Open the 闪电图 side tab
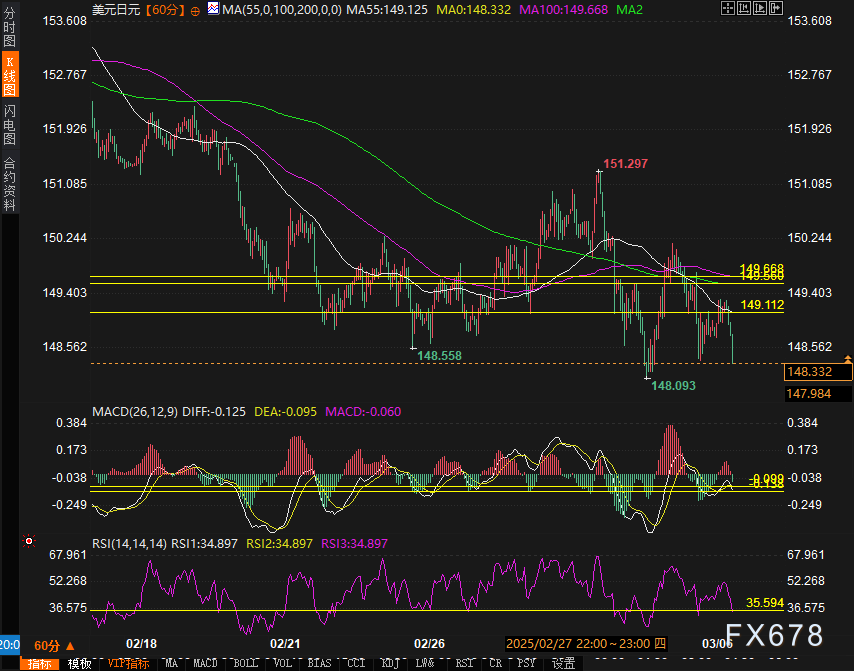The height and width of the screenshot is (671, 854). coord(10,124)
